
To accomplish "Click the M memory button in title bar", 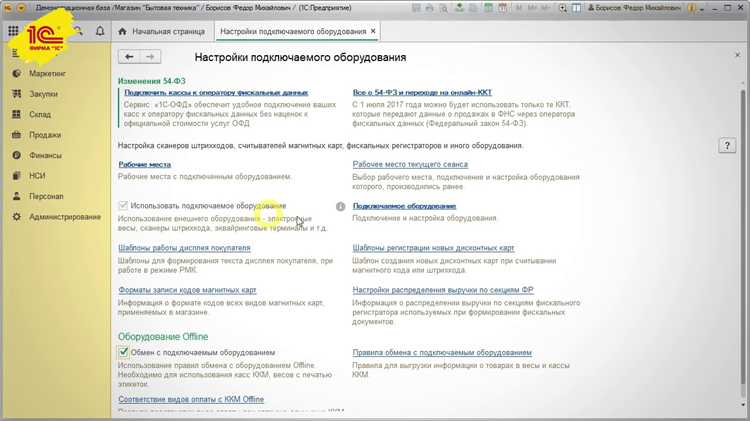I will click(519, 8).
